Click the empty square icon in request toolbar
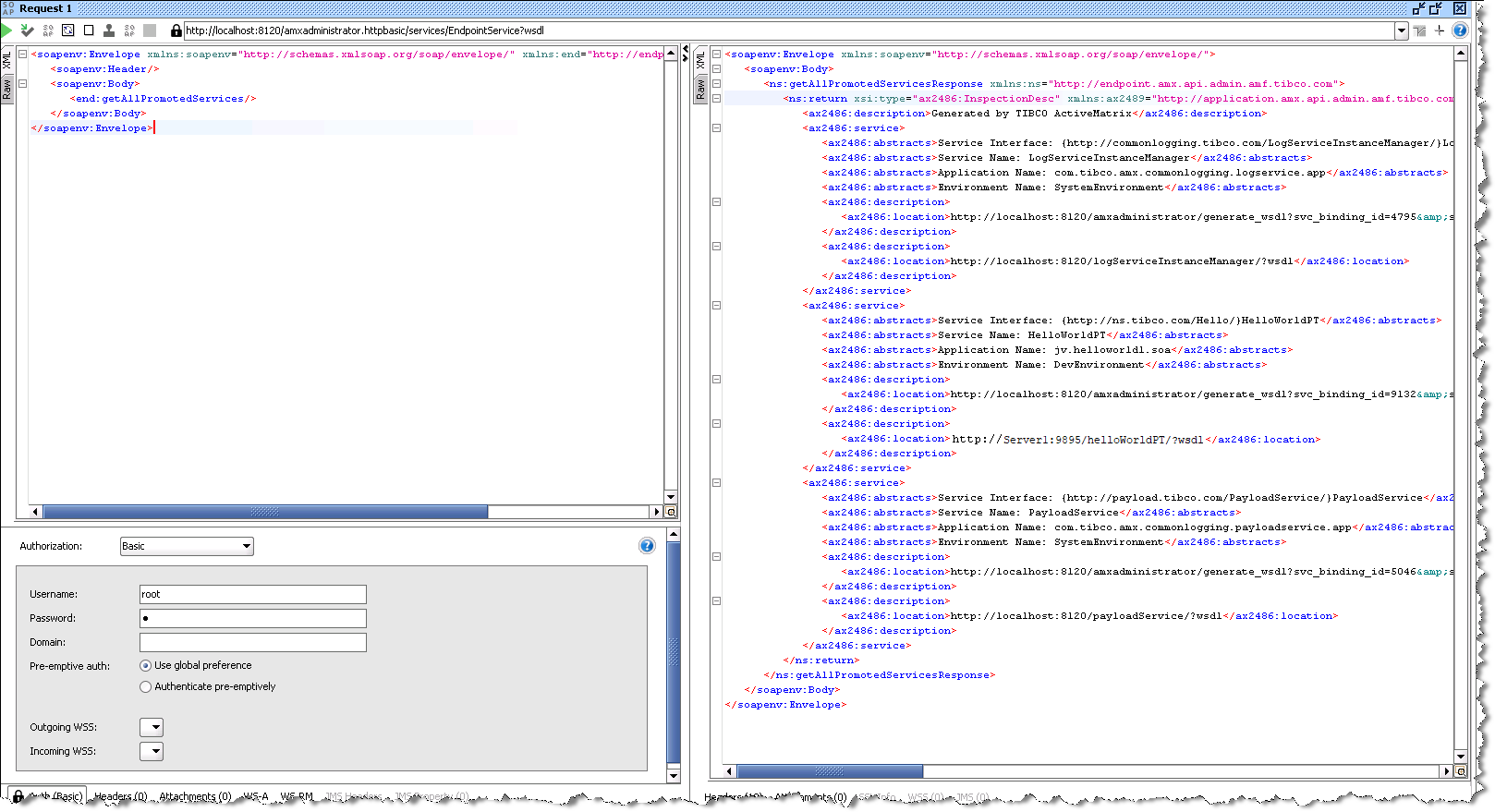The image size is (1495, 812). tap(89, 30)
